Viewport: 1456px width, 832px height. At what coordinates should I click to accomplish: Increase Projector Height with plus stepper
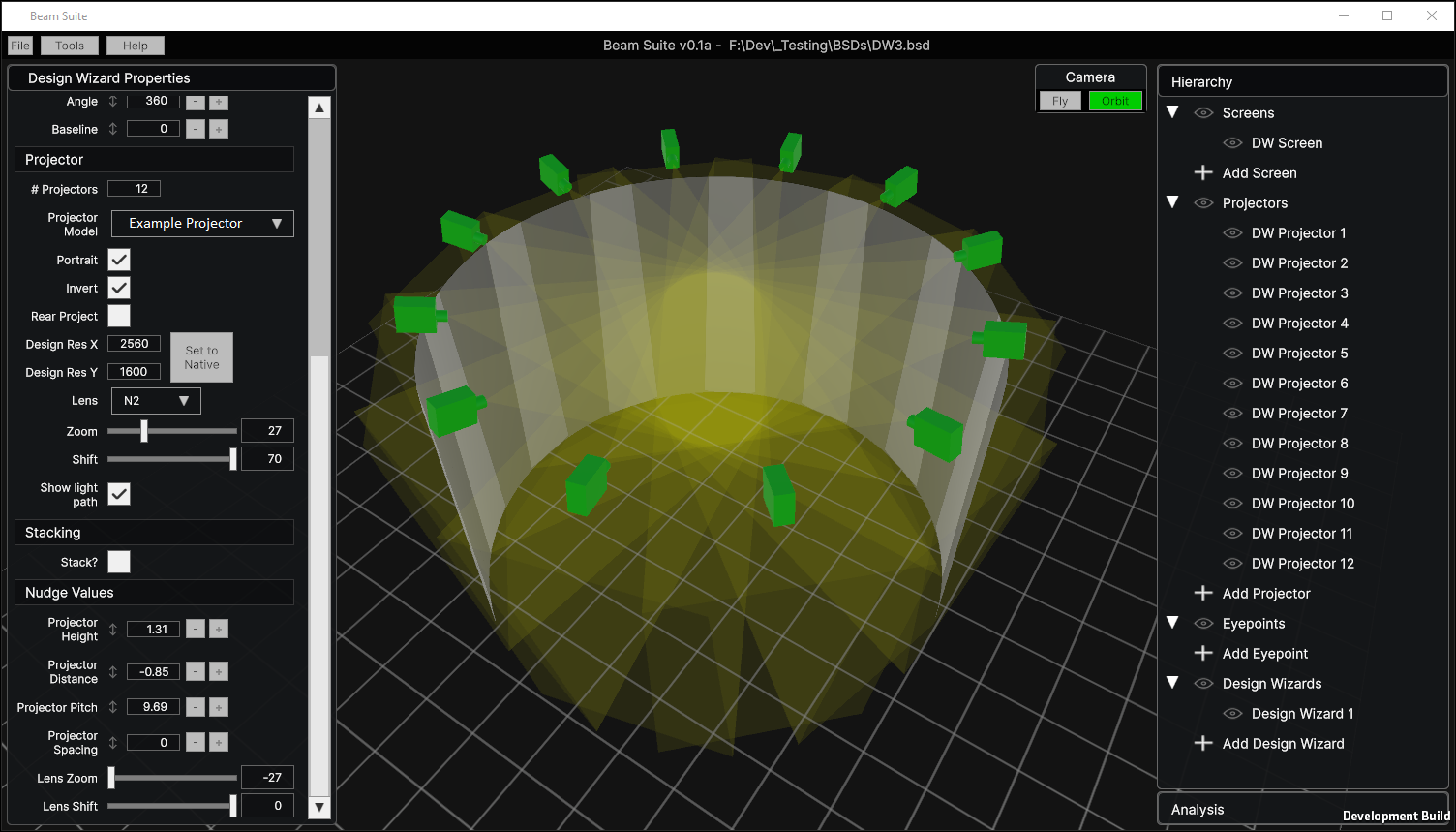click(219, 630)
